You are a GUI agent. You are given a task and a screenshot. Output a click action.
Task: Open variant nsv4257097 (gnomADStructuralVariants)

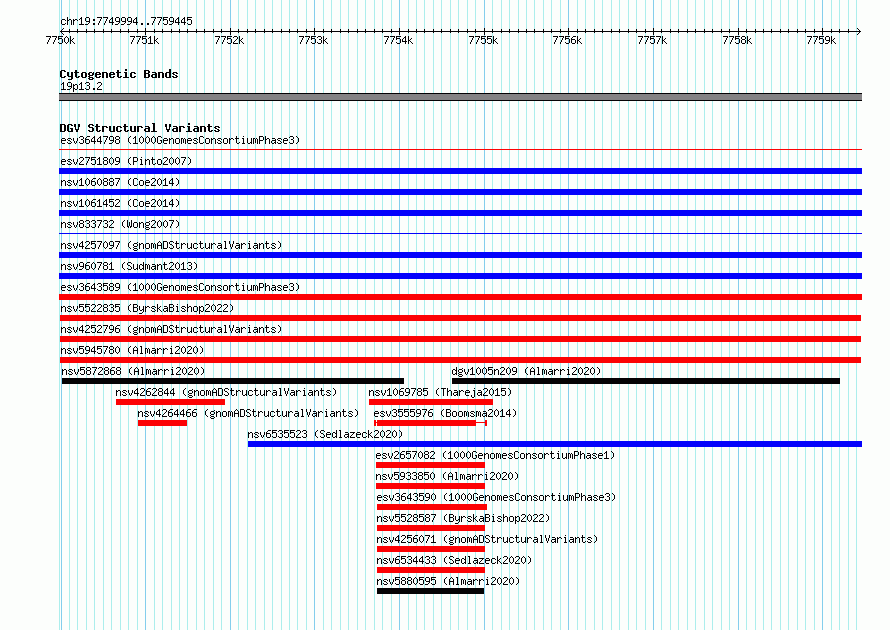pos(171,245)
